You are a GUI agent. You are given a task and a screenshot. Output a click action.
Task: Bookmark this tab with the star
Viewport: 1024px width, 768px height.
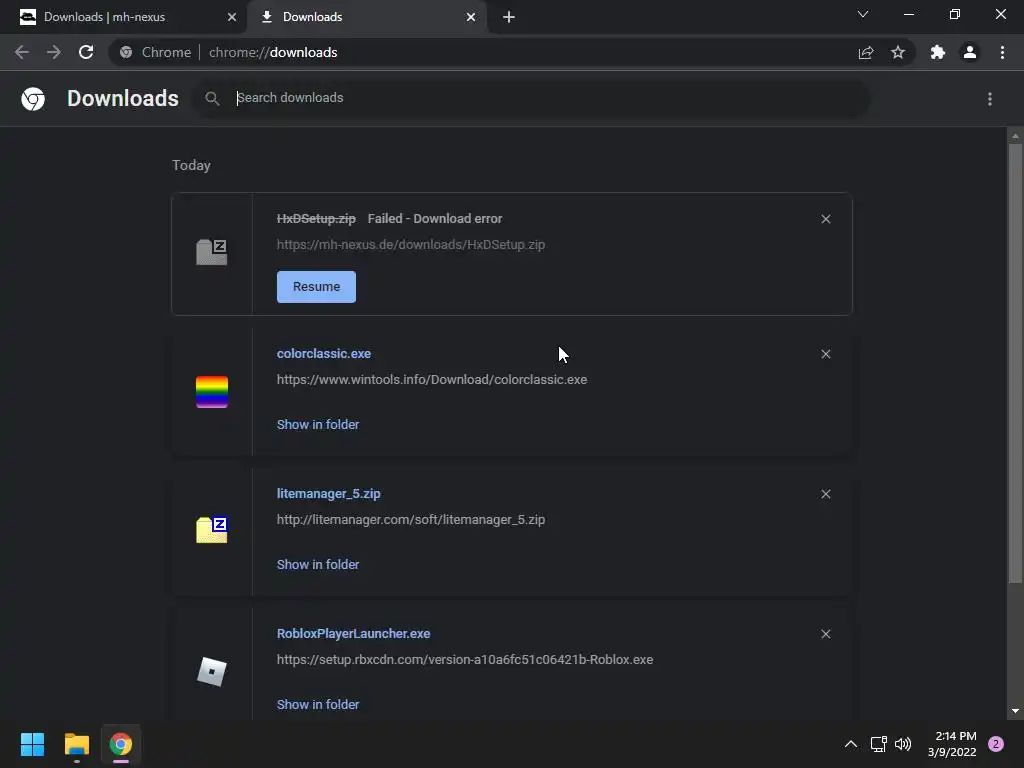(898, 52)
